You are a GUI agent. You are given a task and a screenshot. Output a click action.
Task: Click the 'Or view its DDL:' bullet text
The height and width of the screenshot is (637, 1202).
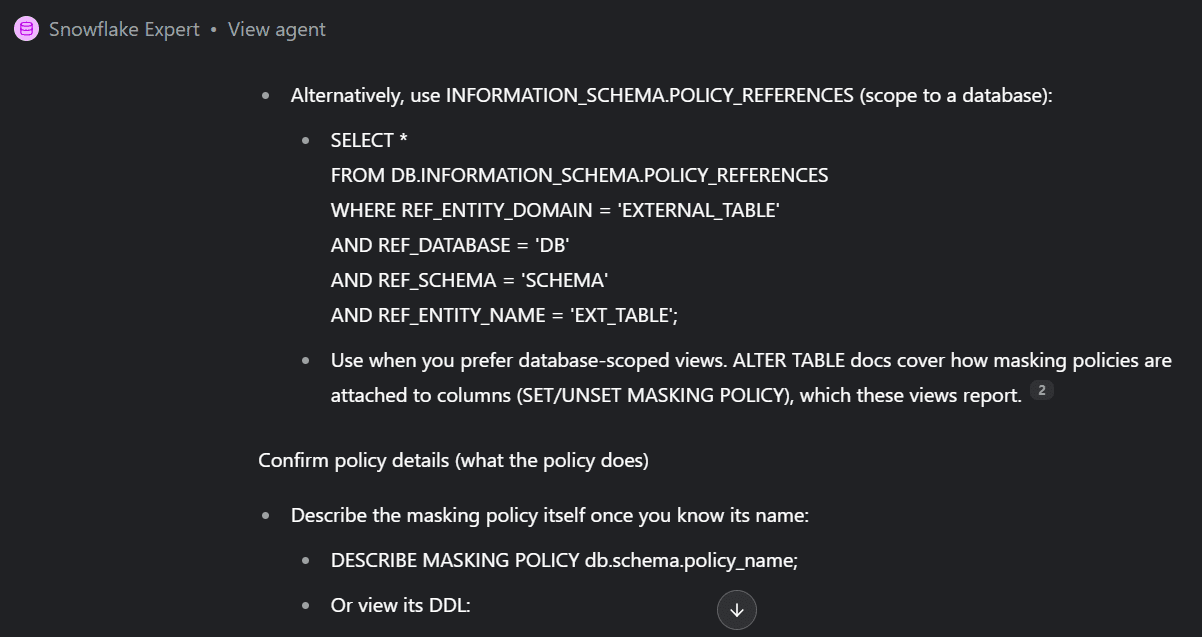(x=400, y=605)
